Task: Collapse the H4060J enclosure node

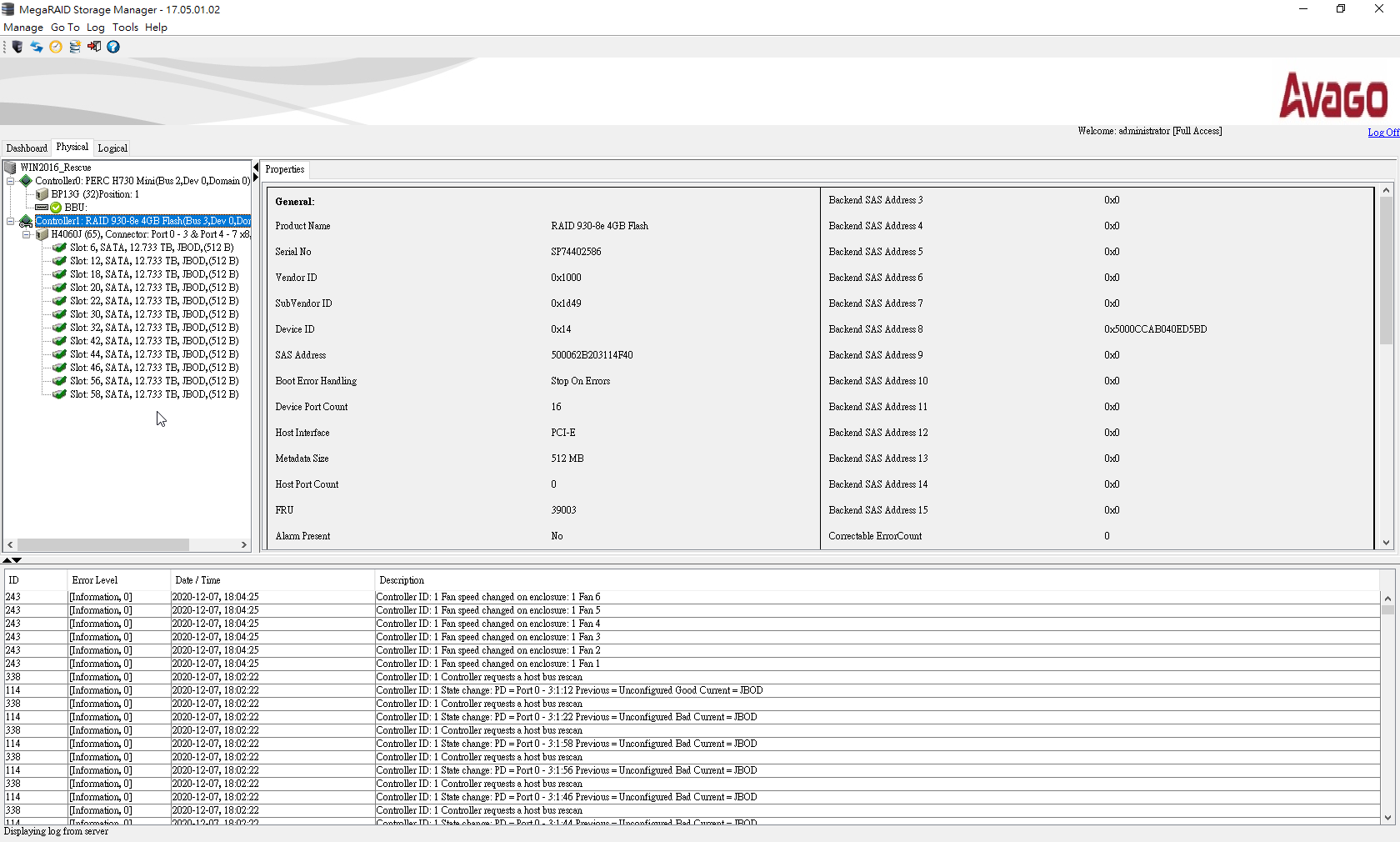Action: point(27,234)
